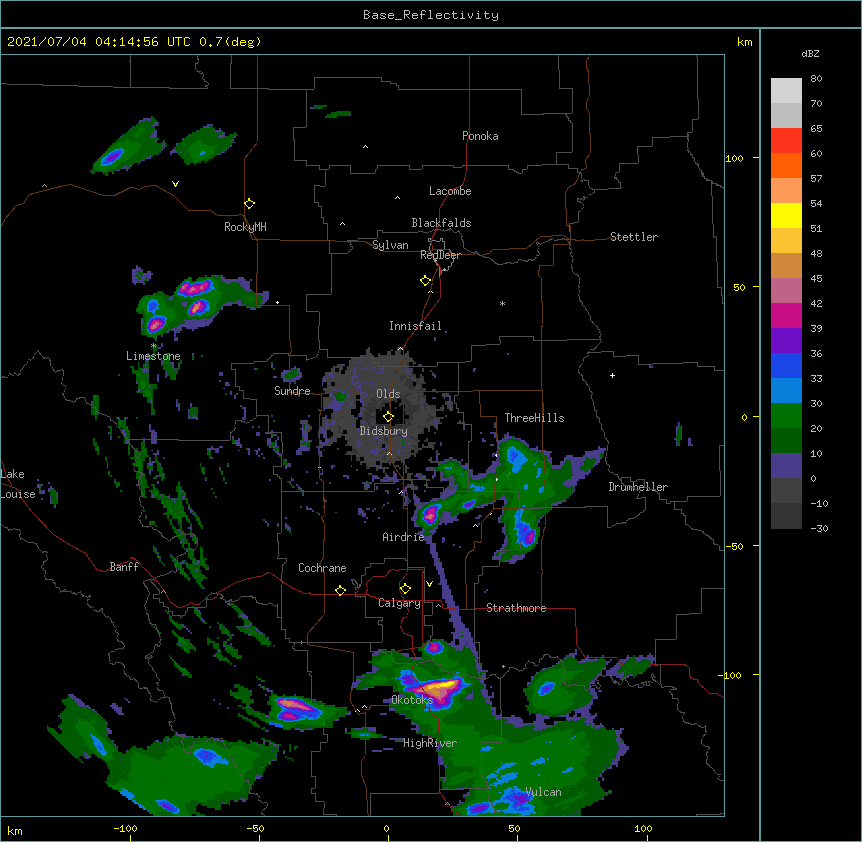Click the Vulcan label
The height and width of the screenshot is (842, 862).
544,792
